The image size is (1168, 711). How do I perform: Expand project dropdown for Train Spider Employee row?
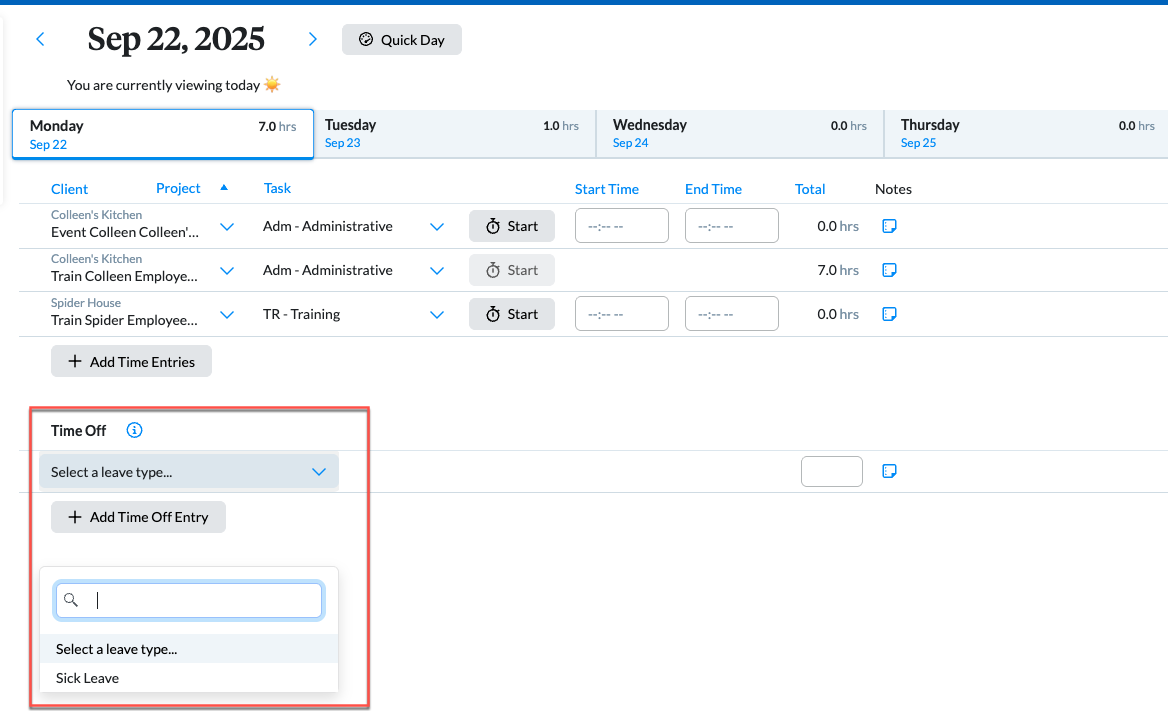click(227, 315)
